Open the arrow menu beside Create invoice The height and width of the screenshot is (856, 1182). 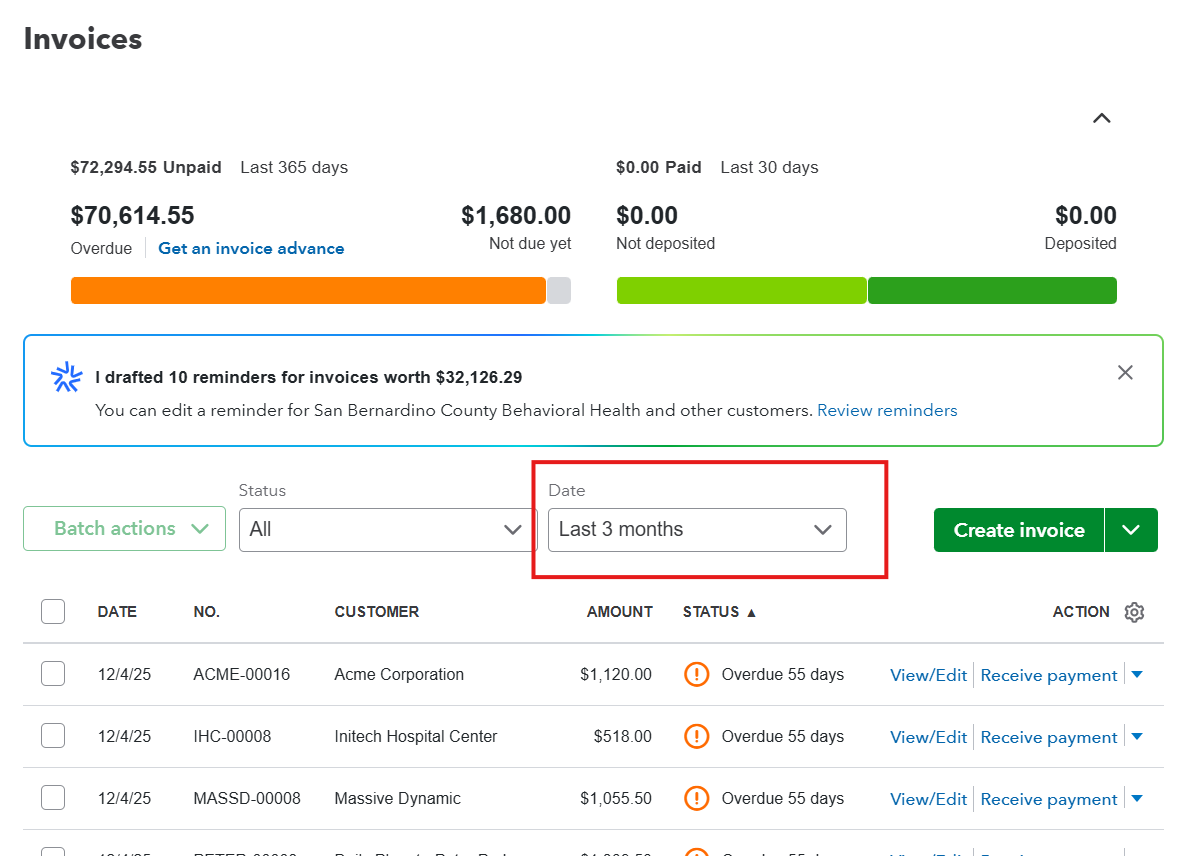1131,530
